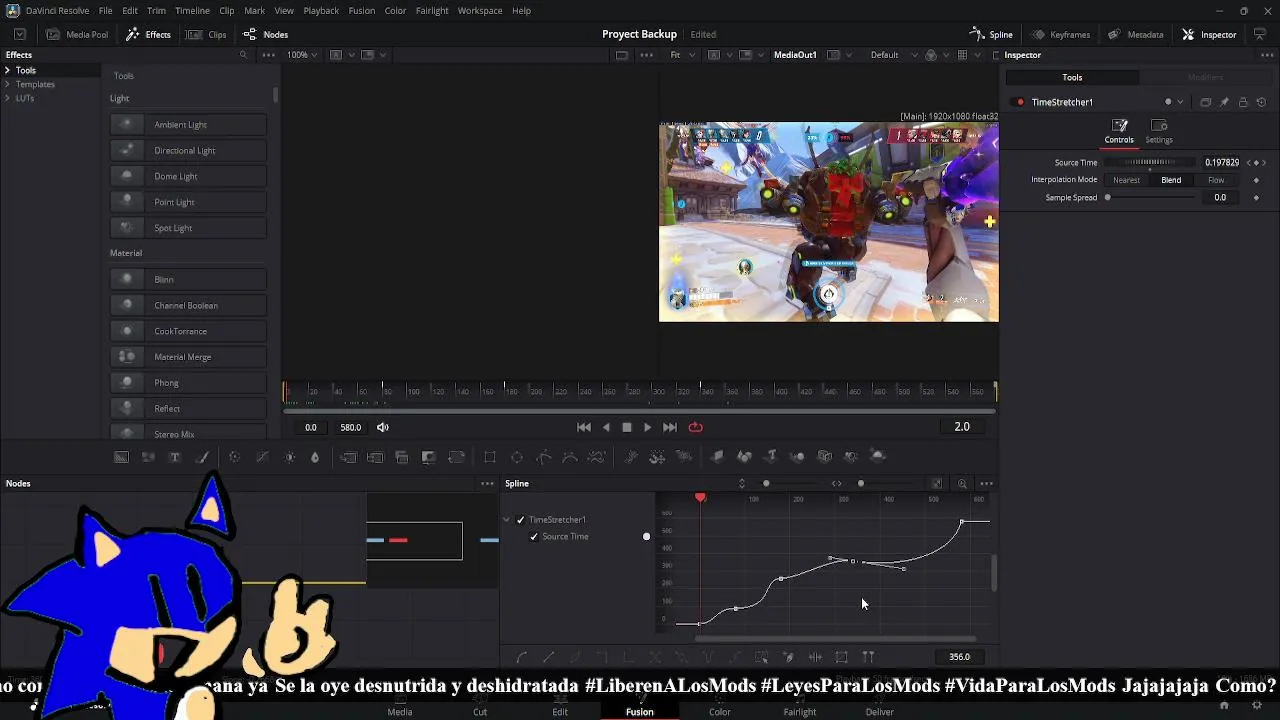
Task: Switch to the Deliver page
Action: pyautogui.click(x=880, y=711)
